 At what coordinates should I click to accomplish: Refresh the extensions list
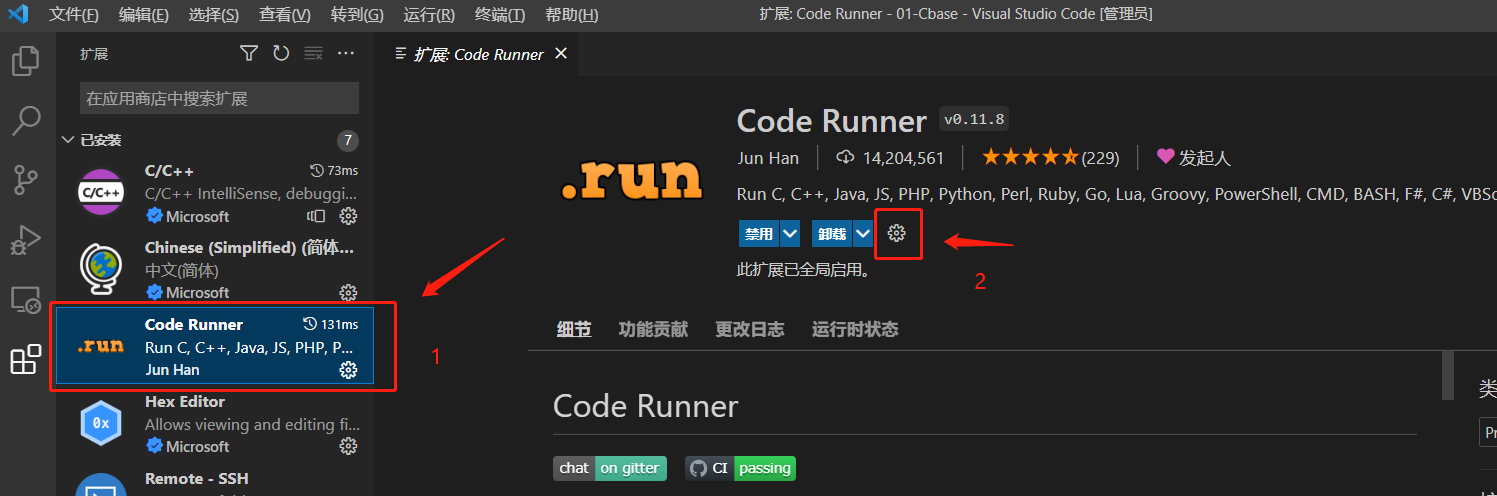point(281,53)
